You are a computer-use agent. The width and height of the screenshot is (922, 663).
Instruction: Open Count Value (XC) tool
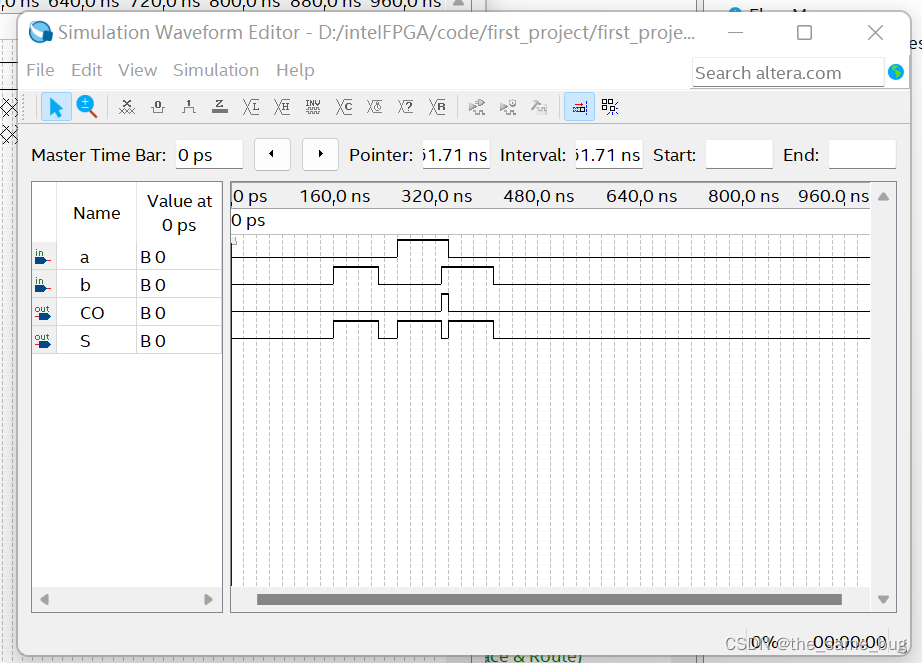coord(344,107)
